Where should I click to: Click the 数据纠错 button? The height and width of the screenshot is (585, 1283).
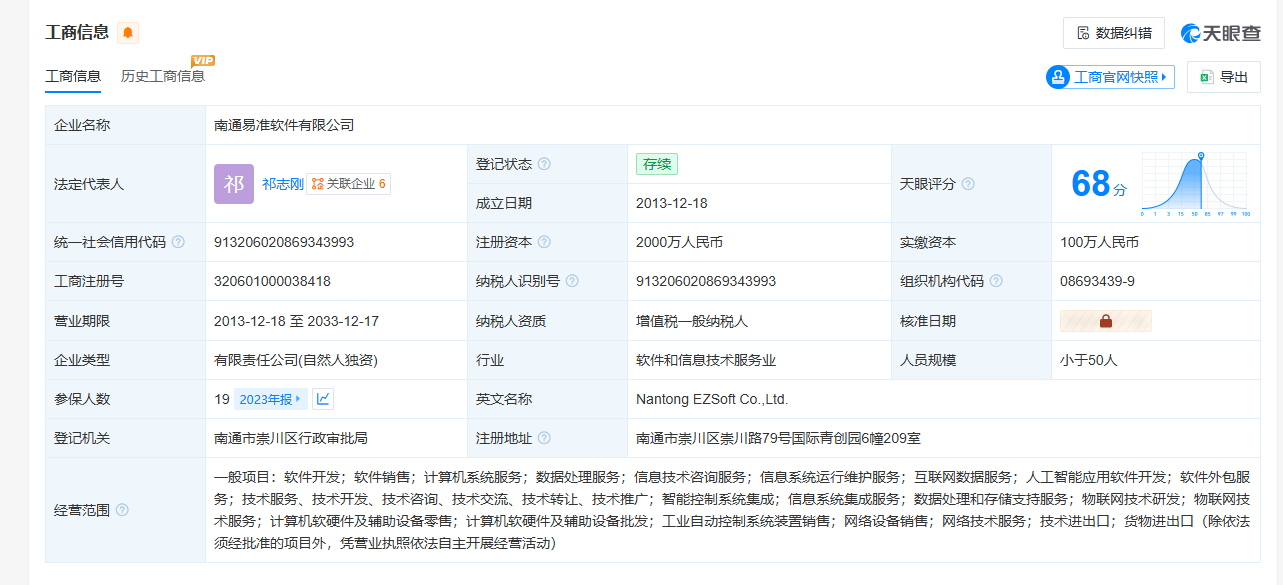(1113, 33)
